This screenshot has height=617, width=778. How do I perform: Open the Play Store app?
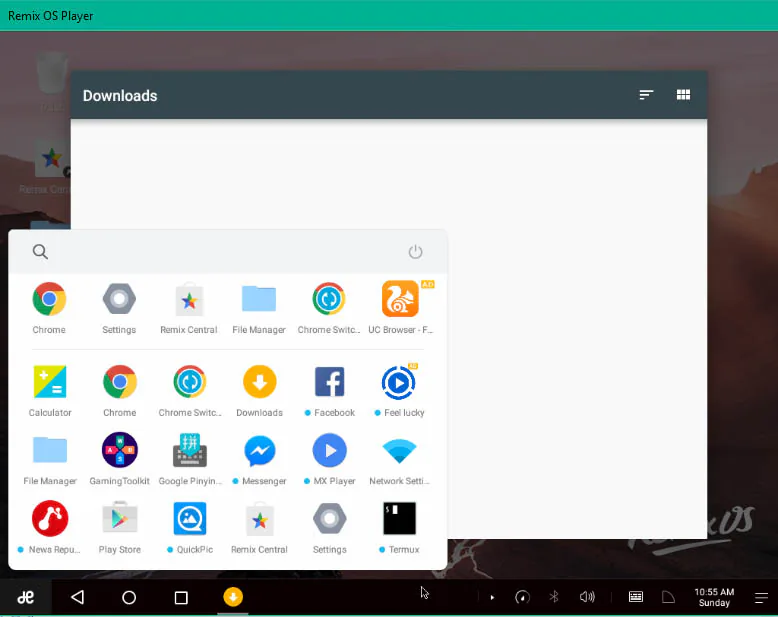click(120, 519)
